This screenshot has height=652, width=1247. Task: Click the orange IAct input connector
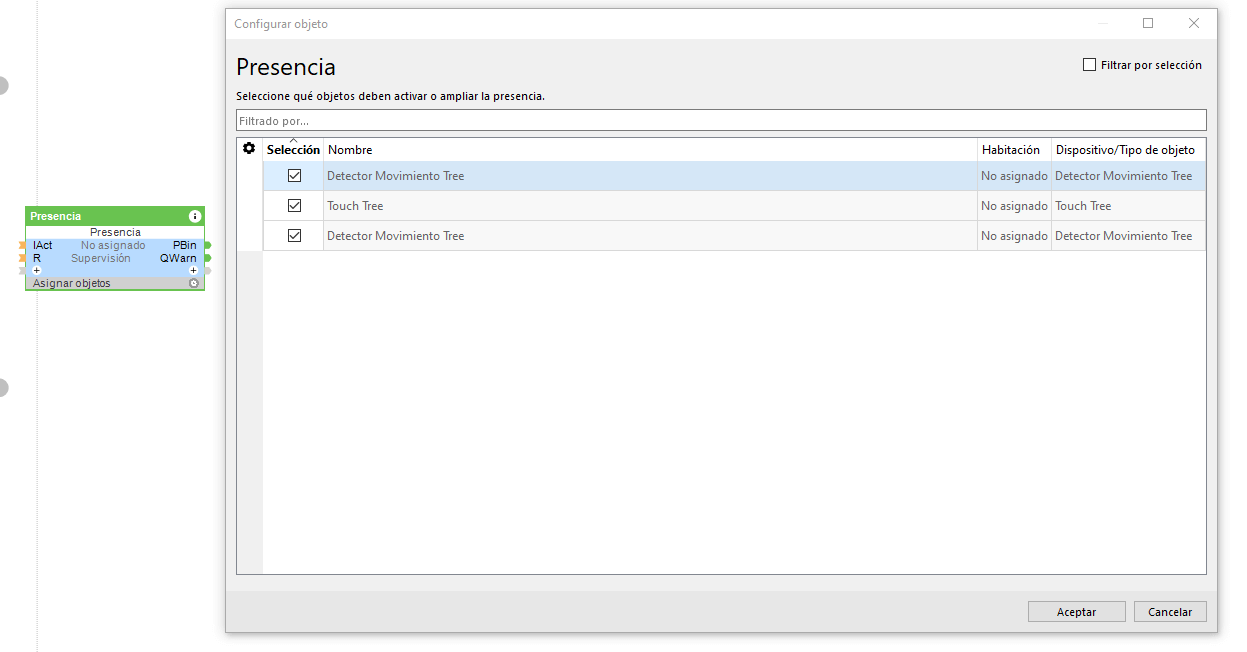tap(22, 245)
